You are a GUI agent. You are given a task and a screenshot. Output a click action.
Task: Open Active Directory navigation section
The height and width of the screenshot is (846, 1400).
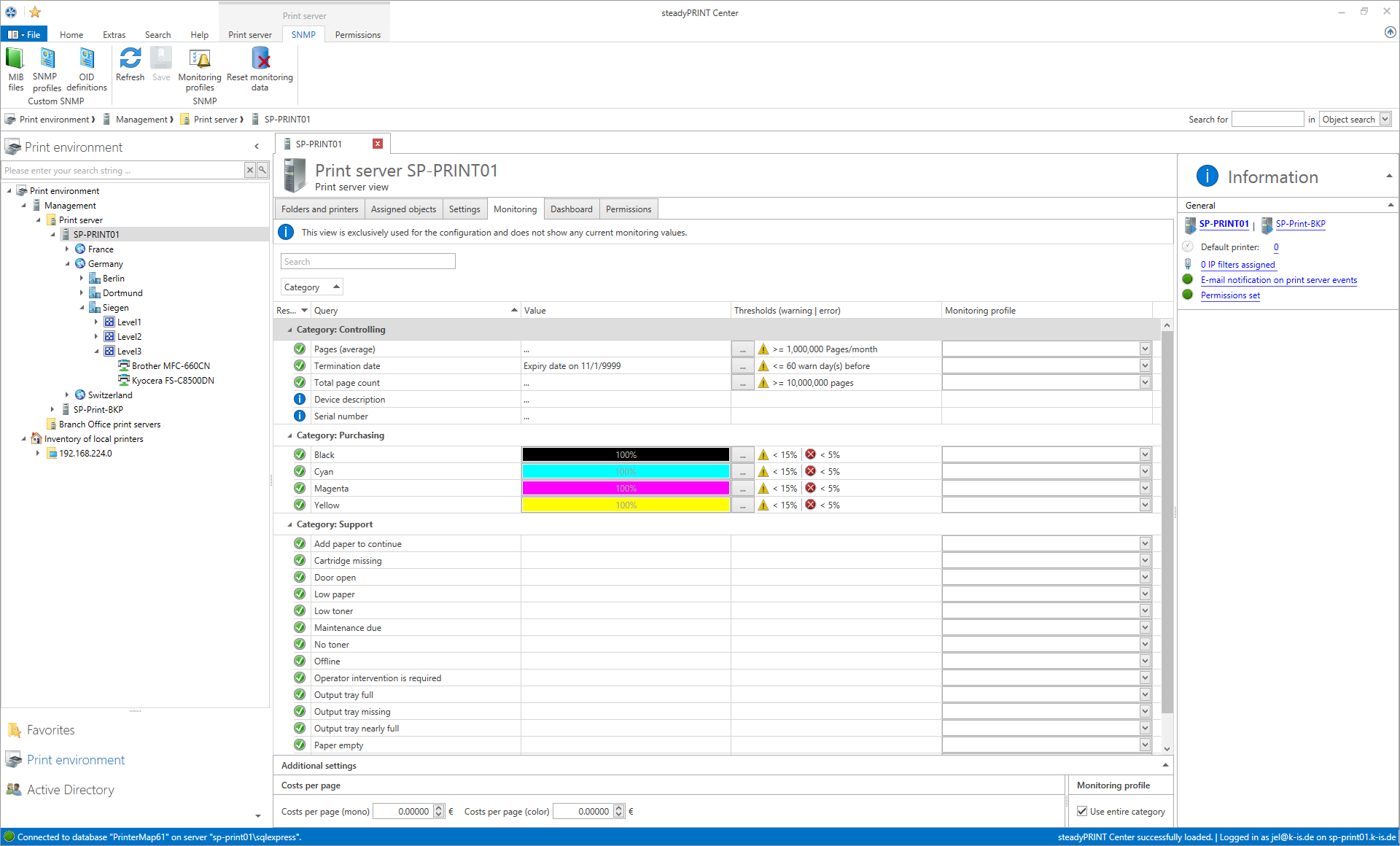(70, 790)
